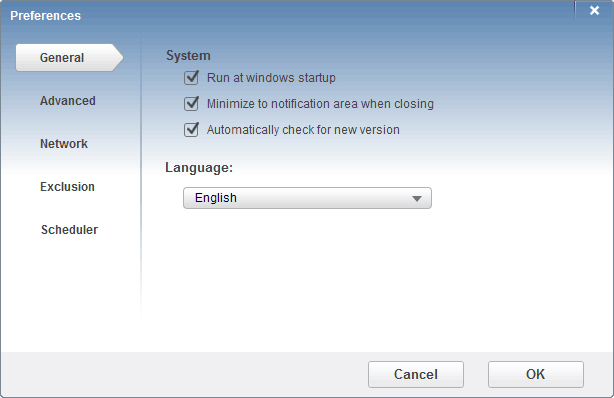Disable Automatically check for new version checkbox
The width and height of the screenshot is (614, 398).
(x=191, y=130)
